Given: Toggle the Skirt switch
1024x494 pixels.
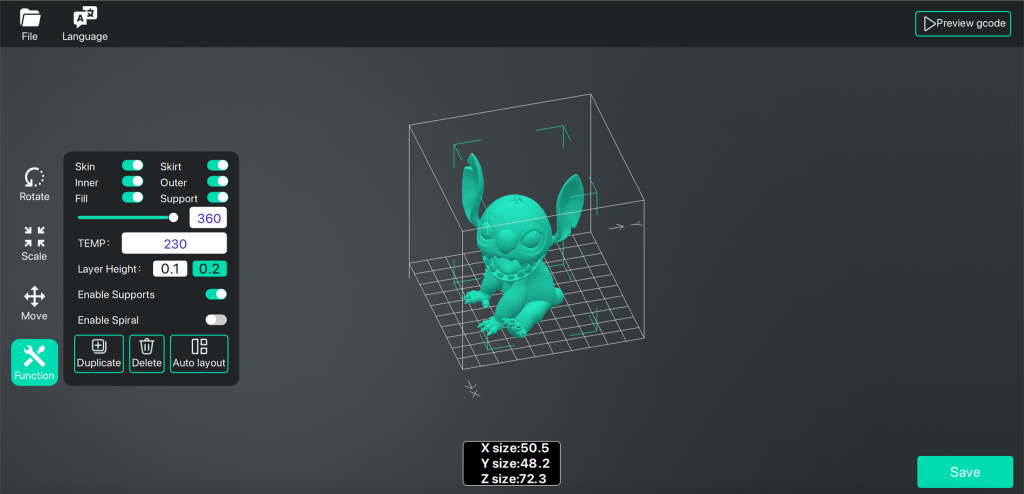Looking at the screenshot, I should [217, 166].
